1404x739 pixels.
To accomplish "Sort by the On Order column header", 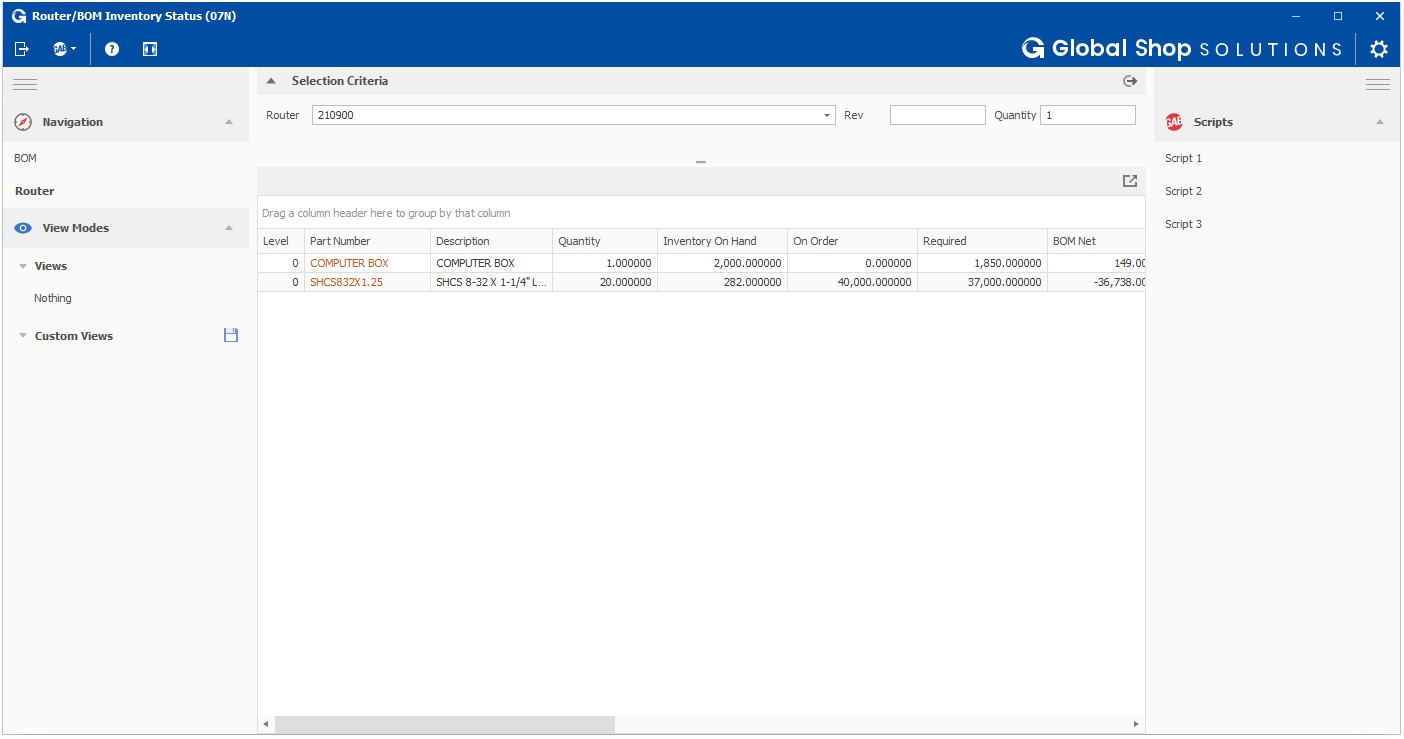I will (852, 241).
